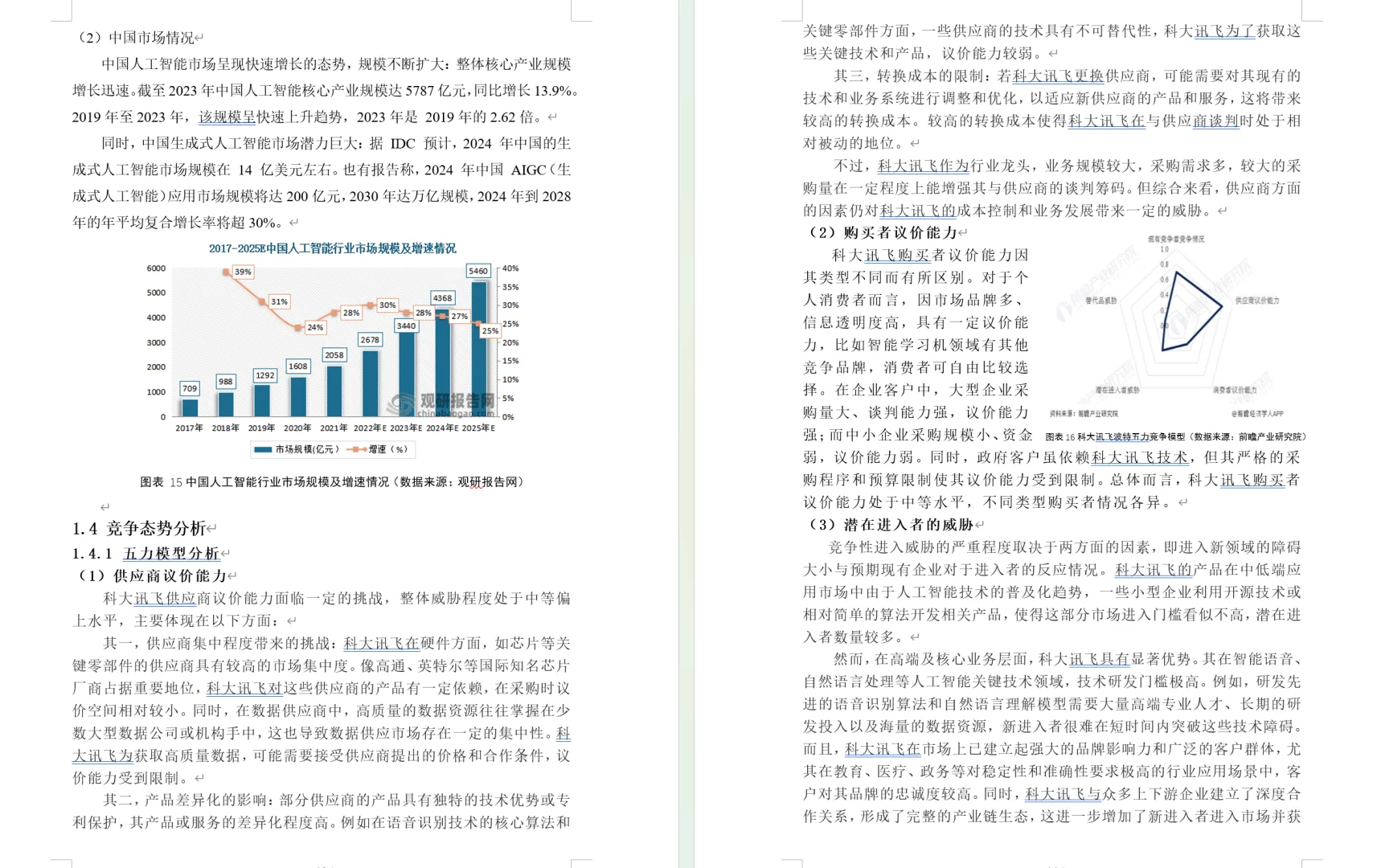Click the "5460" data label on the bar chart

[478, 271]
